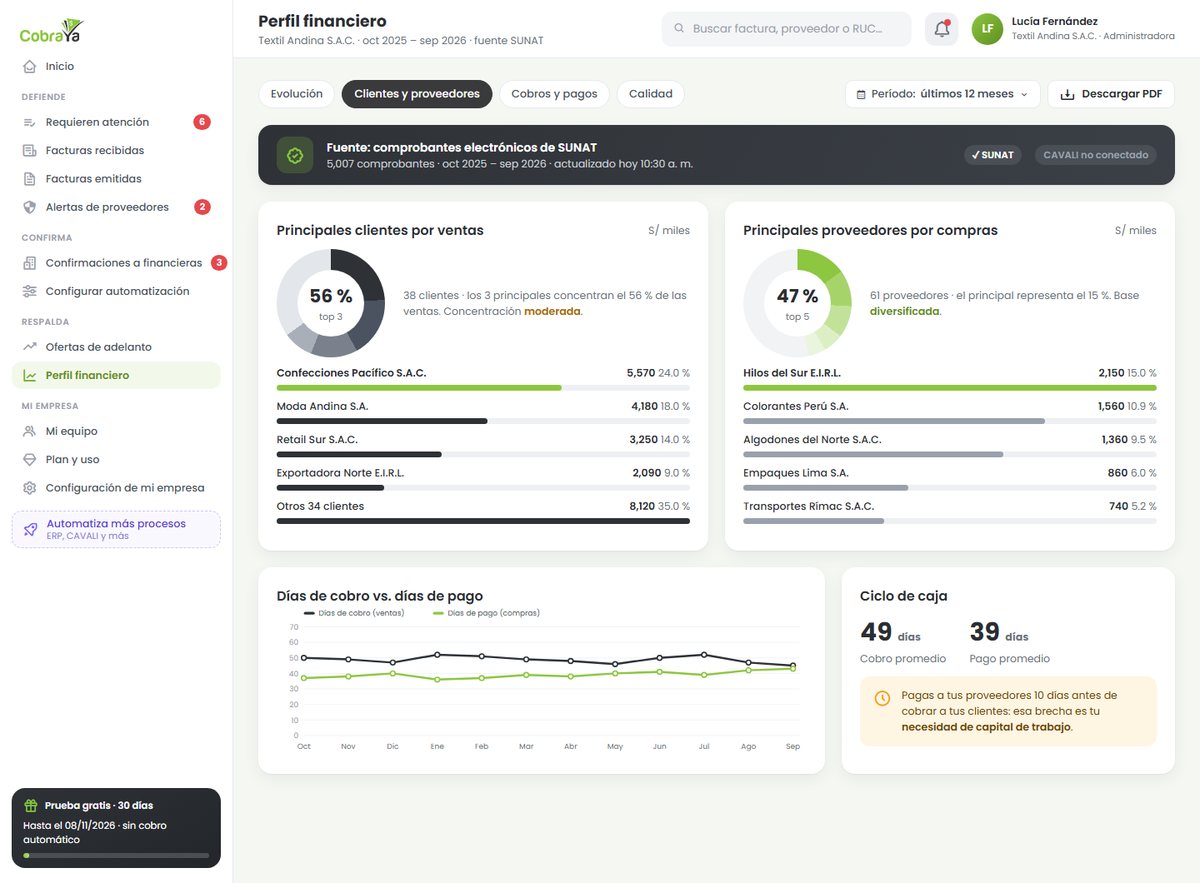This screenshot has height=883, width=1200.
Task: Select the Clientes y proveedores tab
Action: point(417,94)
